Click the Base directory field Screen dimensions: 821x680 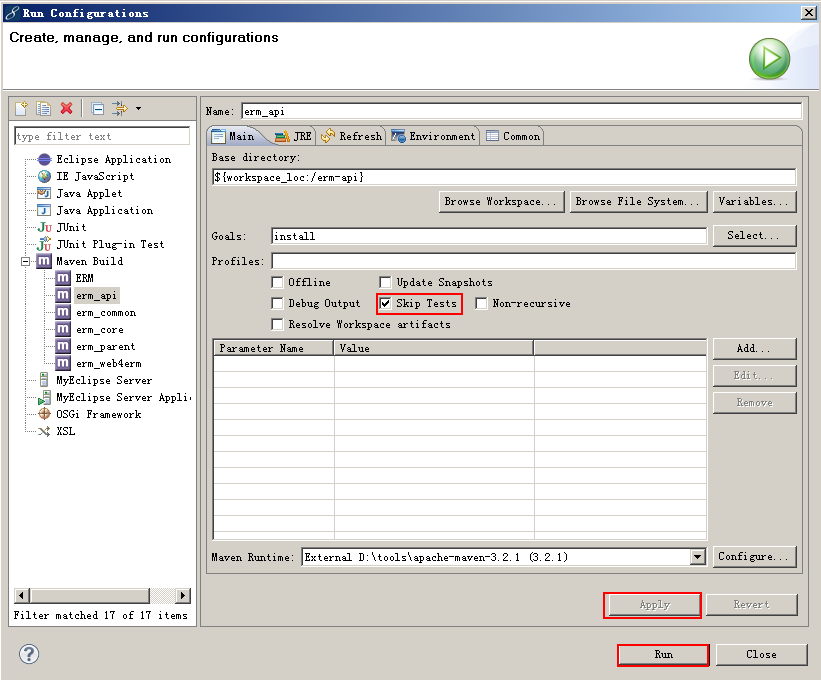tap(504, 177)
